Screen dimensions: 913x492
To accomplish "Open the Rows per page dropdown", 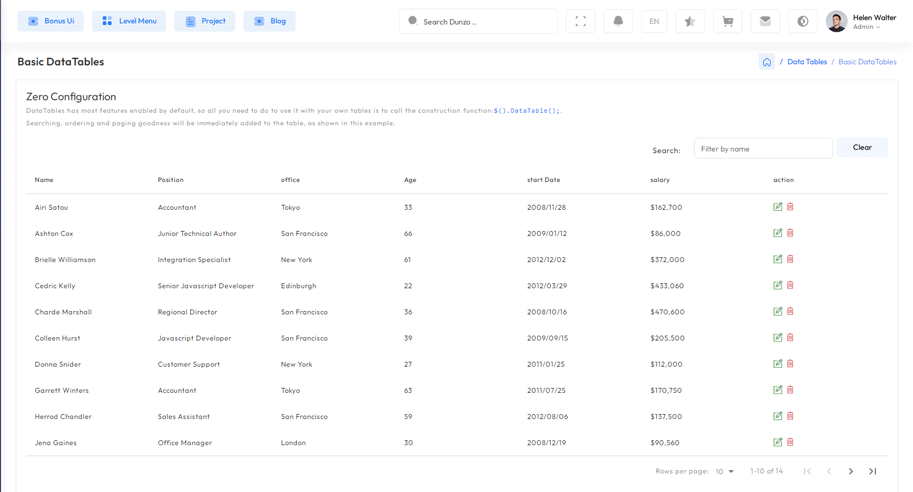I will coord(725,471).
